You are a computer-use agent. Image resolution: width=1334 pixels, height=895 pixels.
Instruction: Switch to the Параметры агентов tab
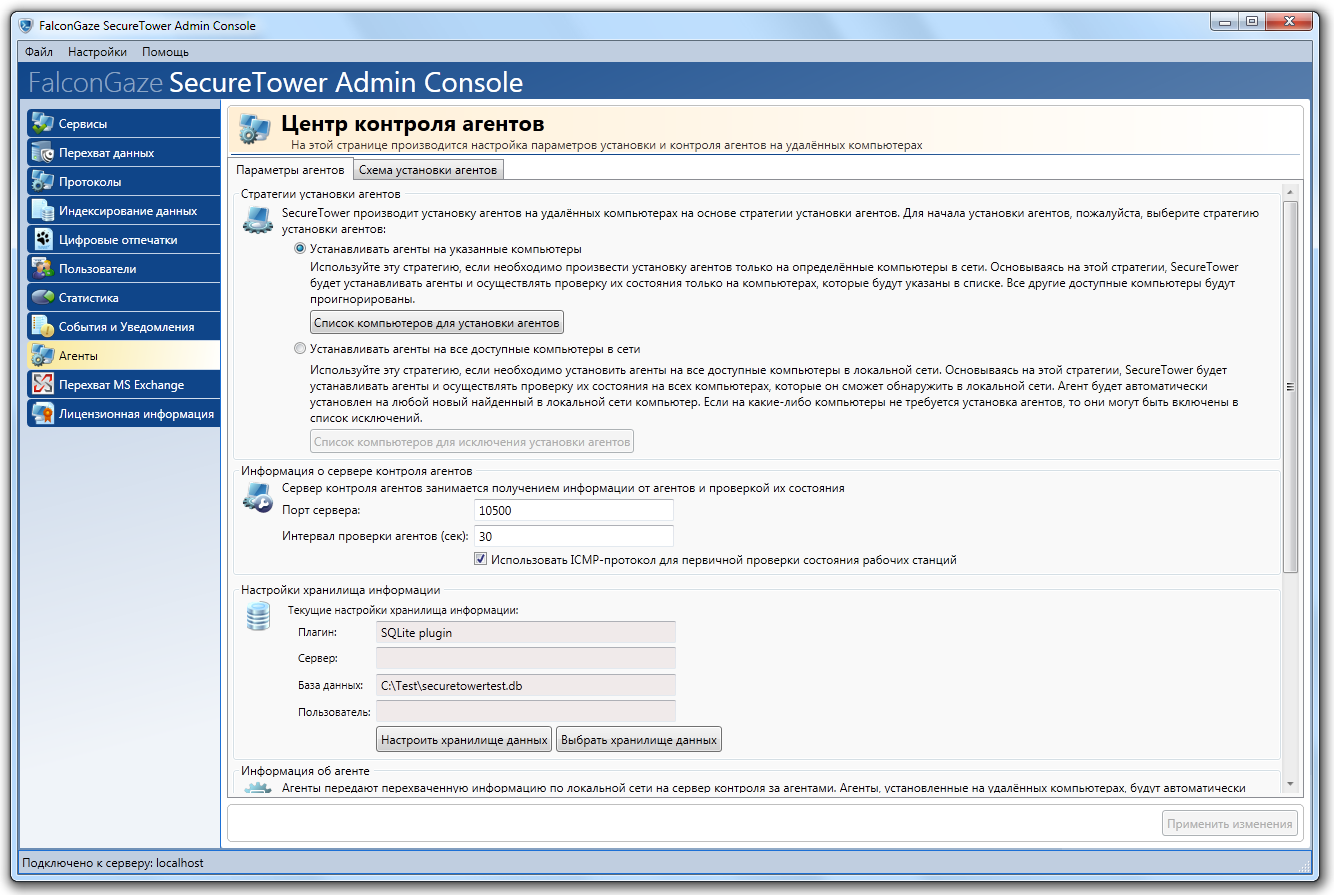pyautogui.click(x=290, y=170)
